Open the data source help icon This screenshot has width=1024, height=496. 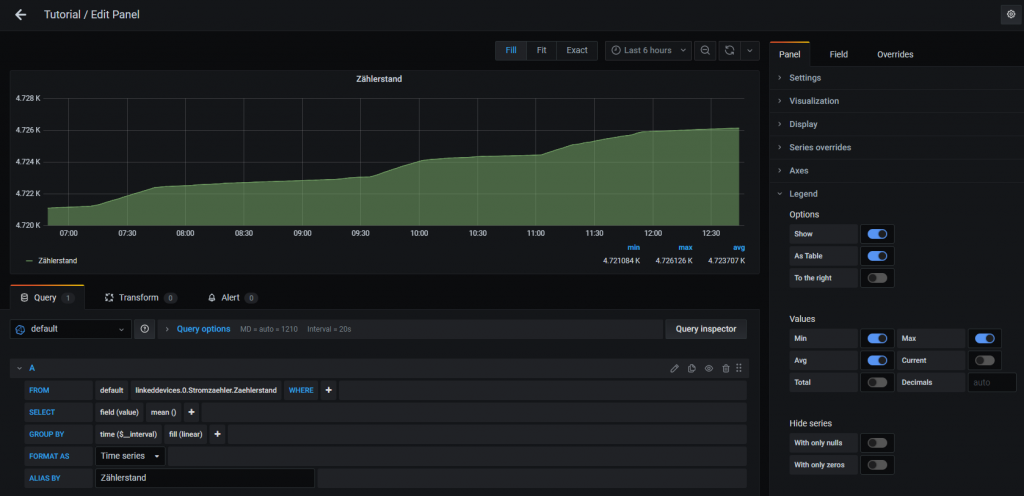point(145,329)
